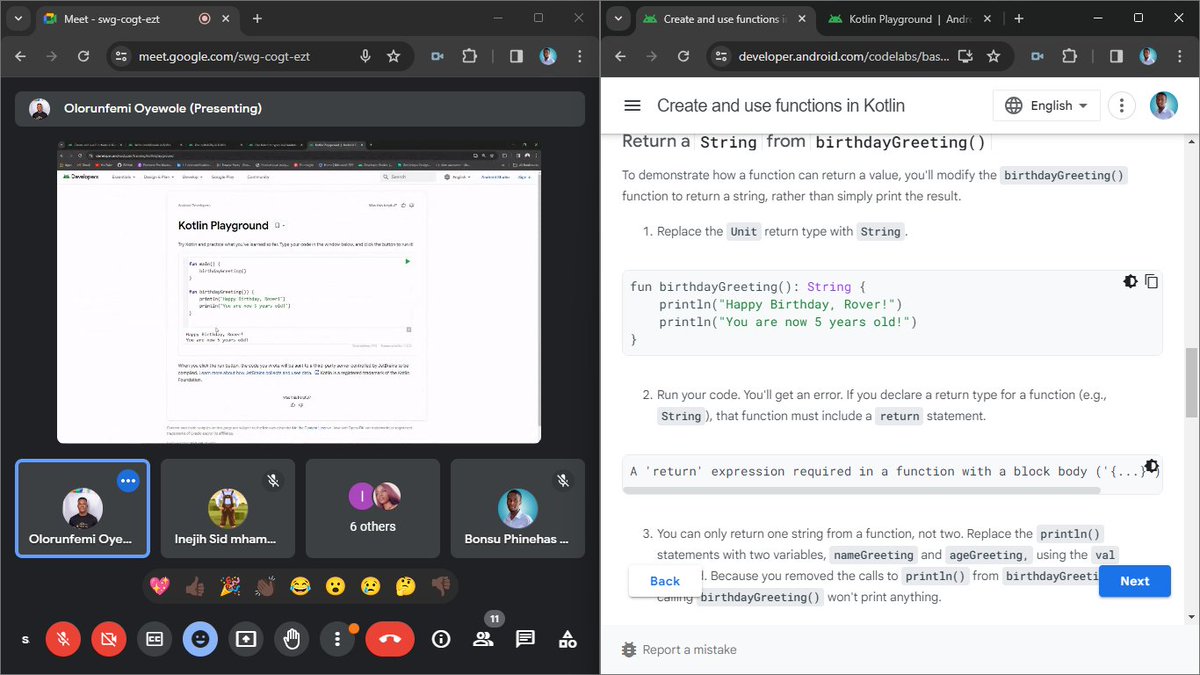
Task: Open Chrome menu in Meet window
Action: coord(582,56)
